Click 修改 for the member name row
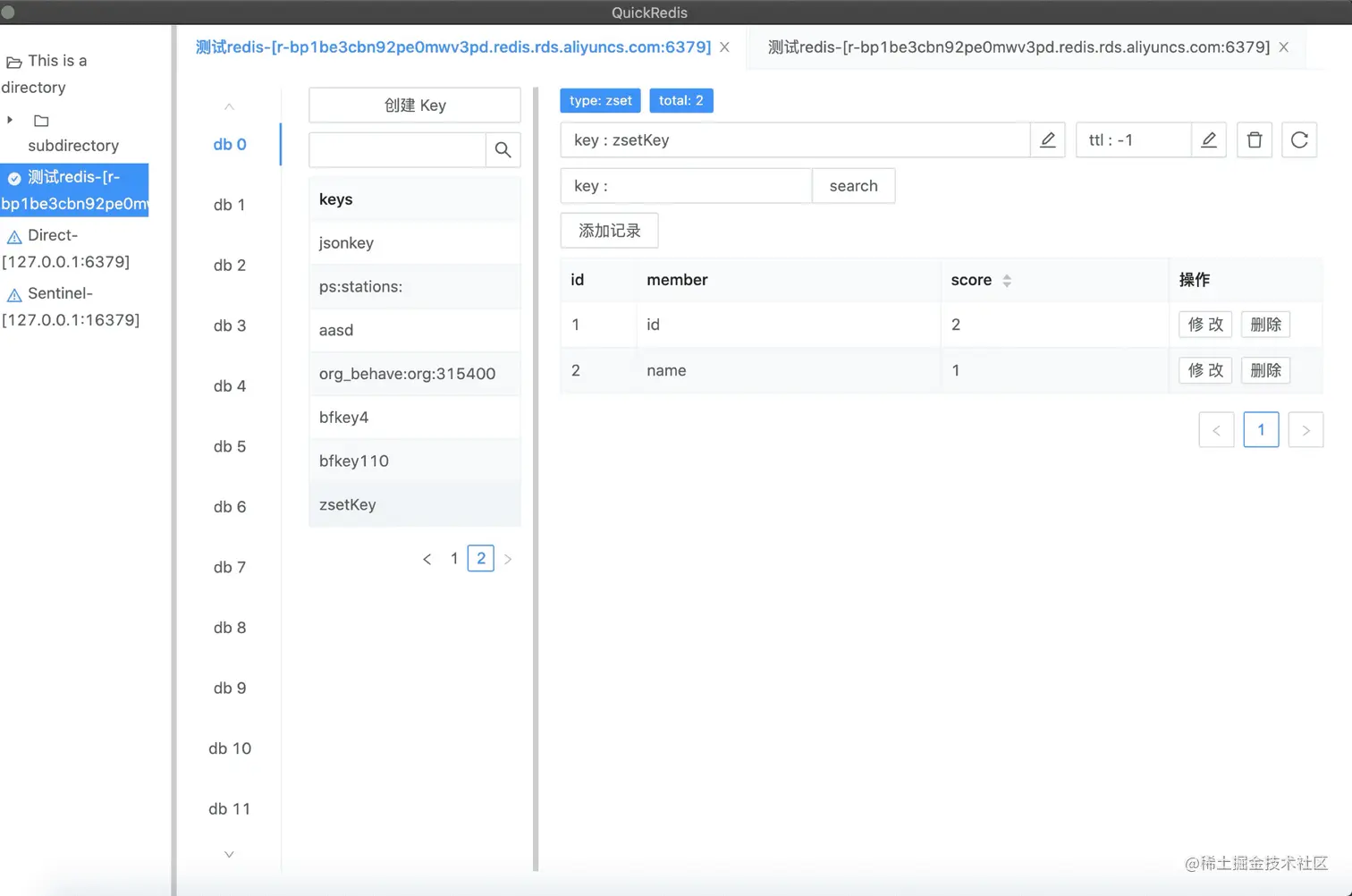 1205,370
